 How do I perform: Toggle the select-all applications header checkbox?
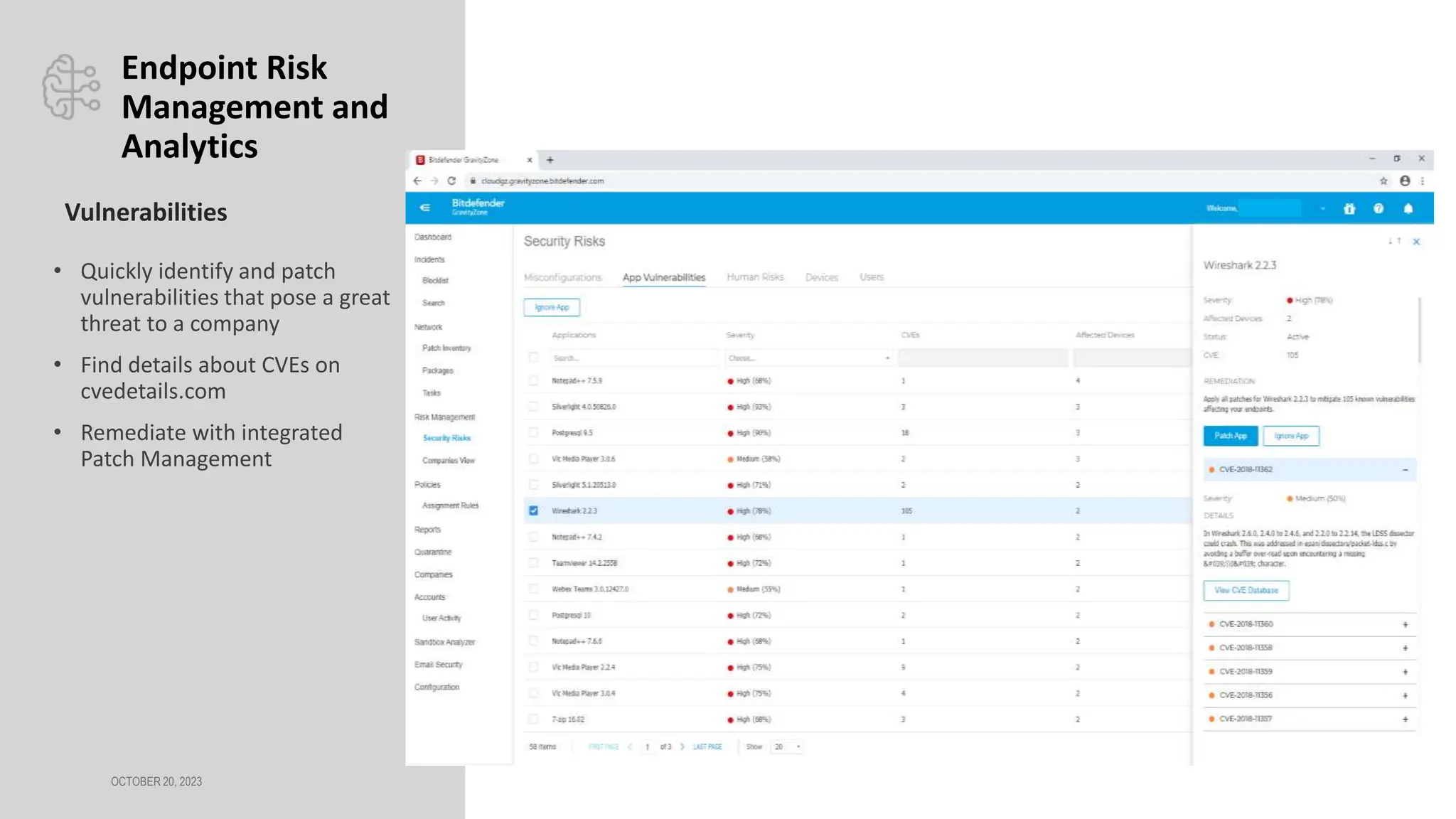533,358
